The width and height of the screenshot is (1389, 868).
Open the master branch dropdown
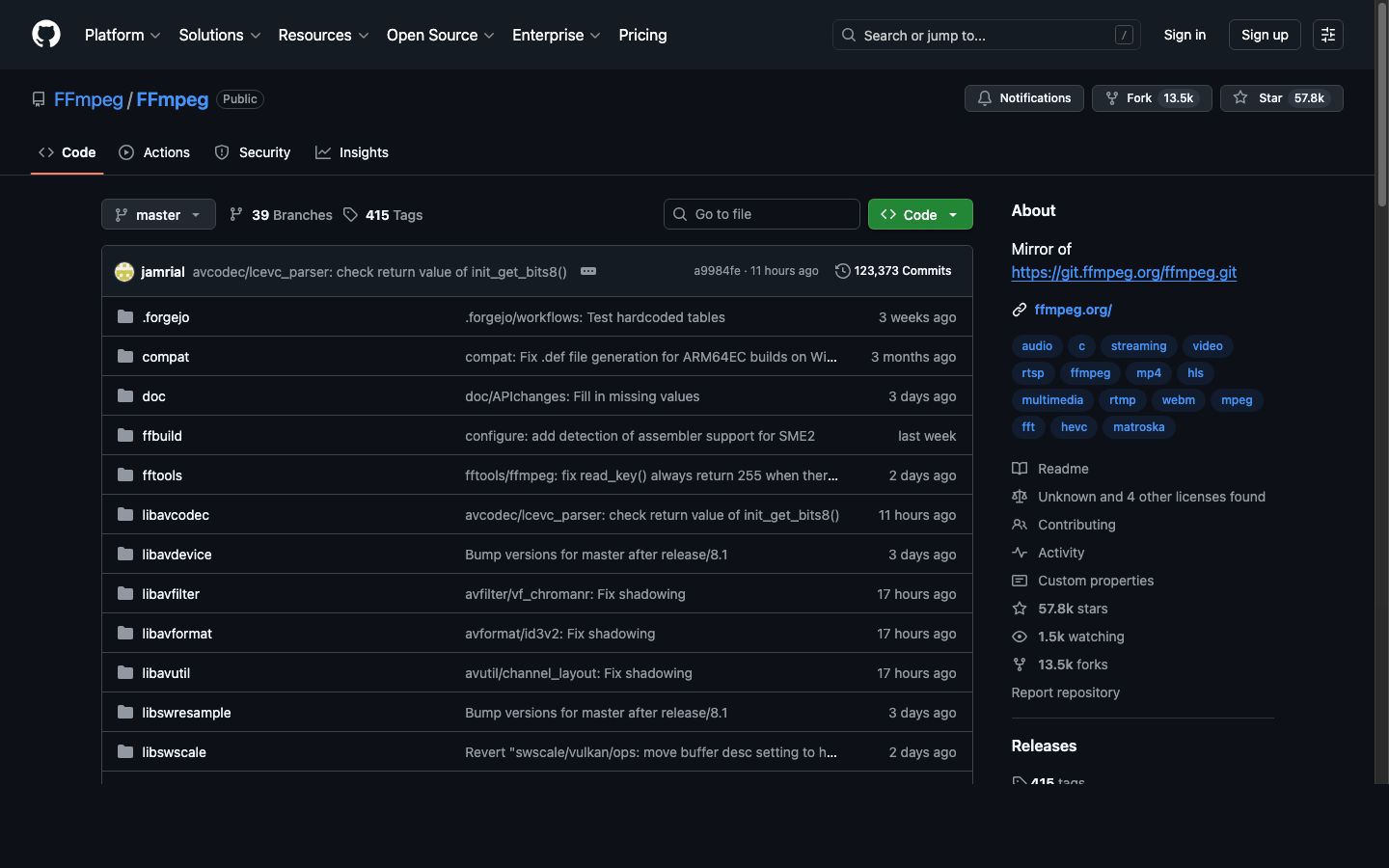[157, 214]
